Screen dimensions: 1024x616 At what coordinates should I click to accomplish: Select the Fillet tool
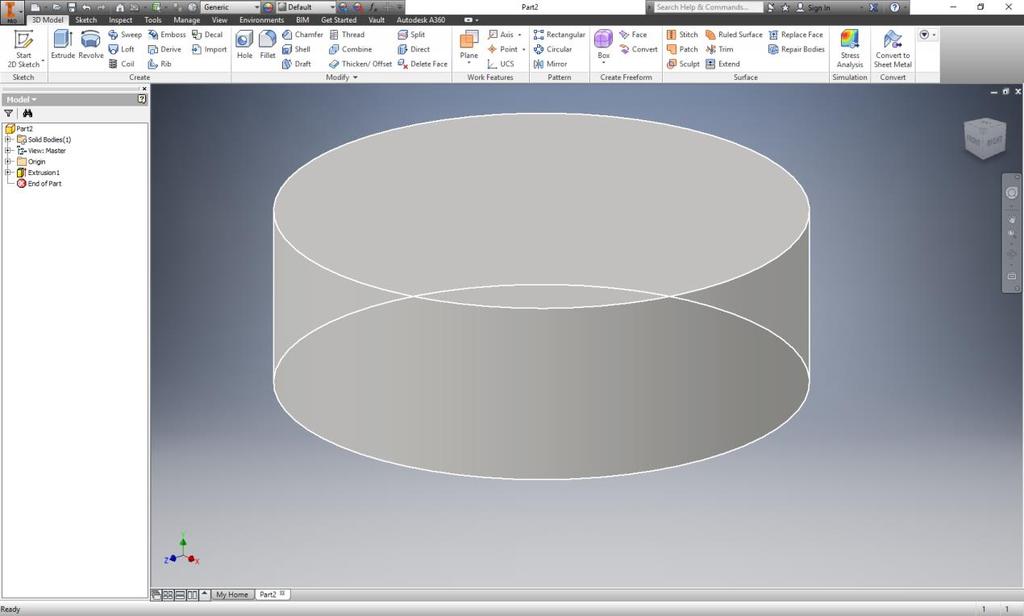[267, 45]
